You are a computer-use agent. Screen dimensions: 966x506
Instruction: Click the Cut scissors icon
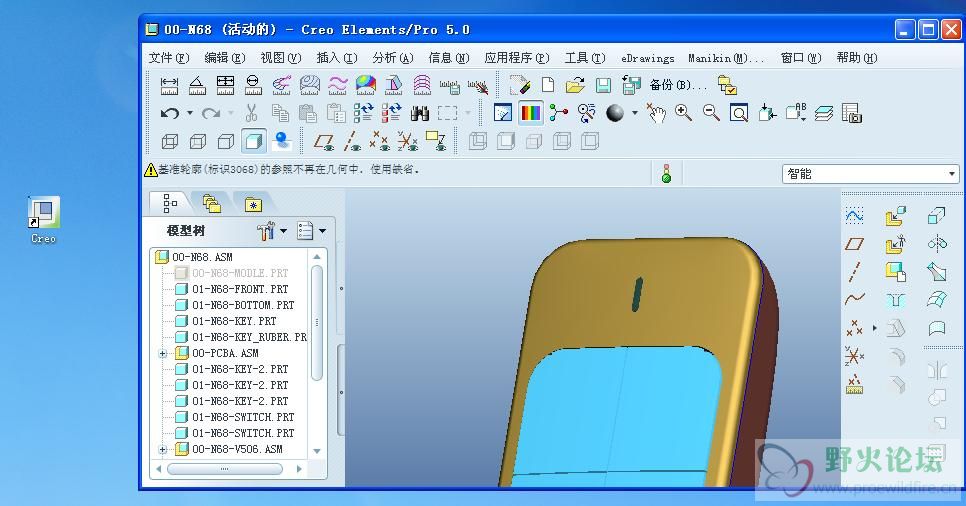click(x=251, y=113)
